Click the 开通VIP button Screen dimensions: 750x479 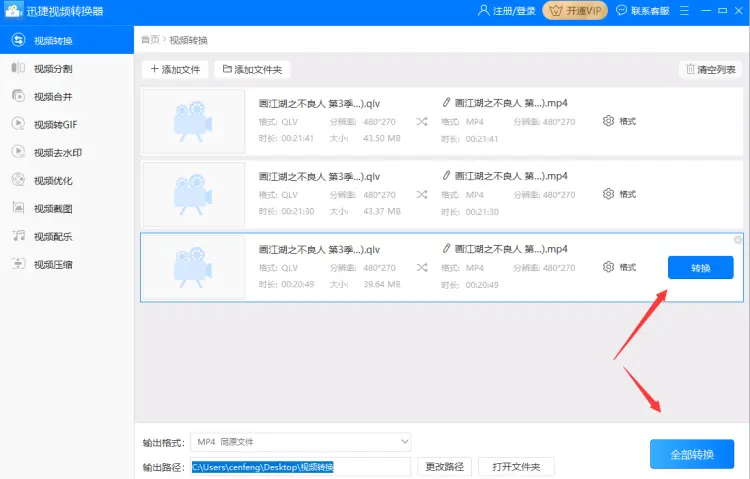click(575, 11)
